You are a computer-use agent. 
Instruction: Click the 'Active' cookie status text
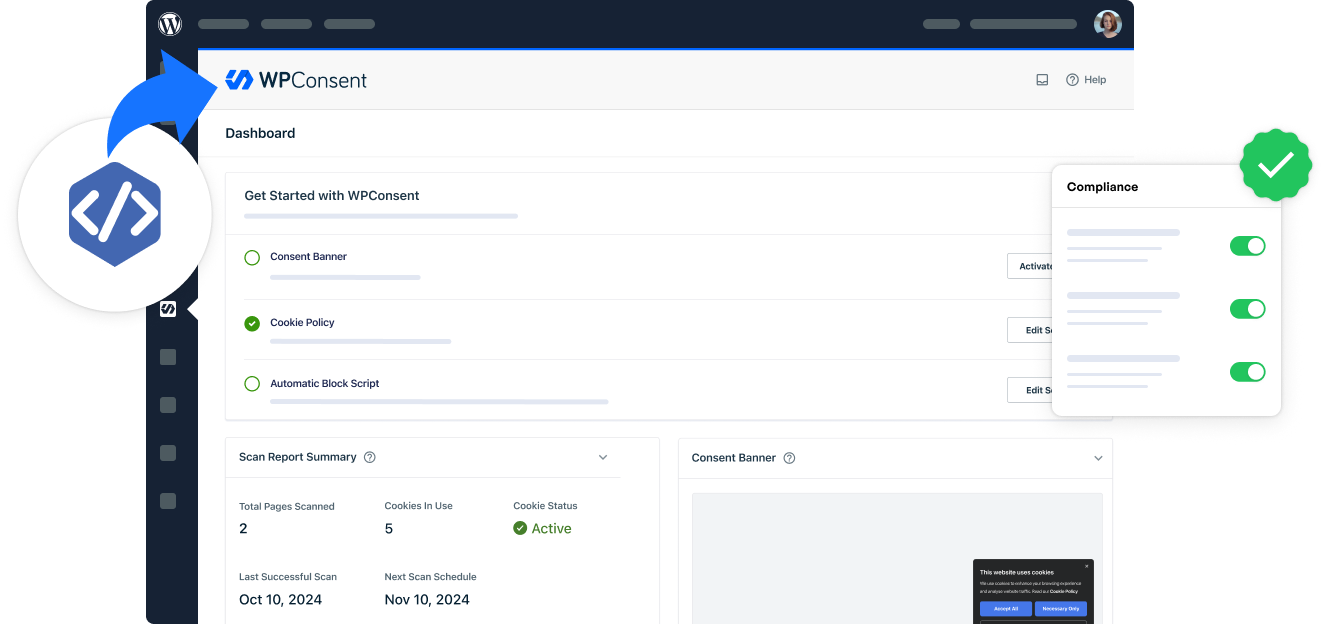tap(552, 528)
